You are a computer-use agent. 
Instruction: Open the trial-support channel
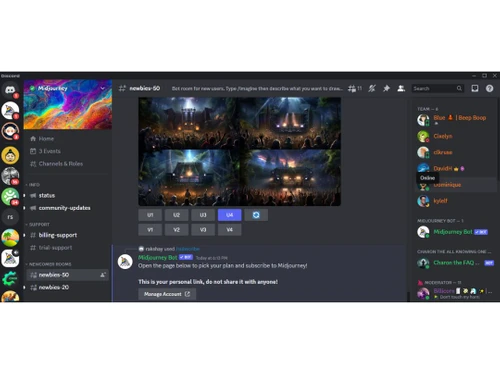(x=68, y=248)
